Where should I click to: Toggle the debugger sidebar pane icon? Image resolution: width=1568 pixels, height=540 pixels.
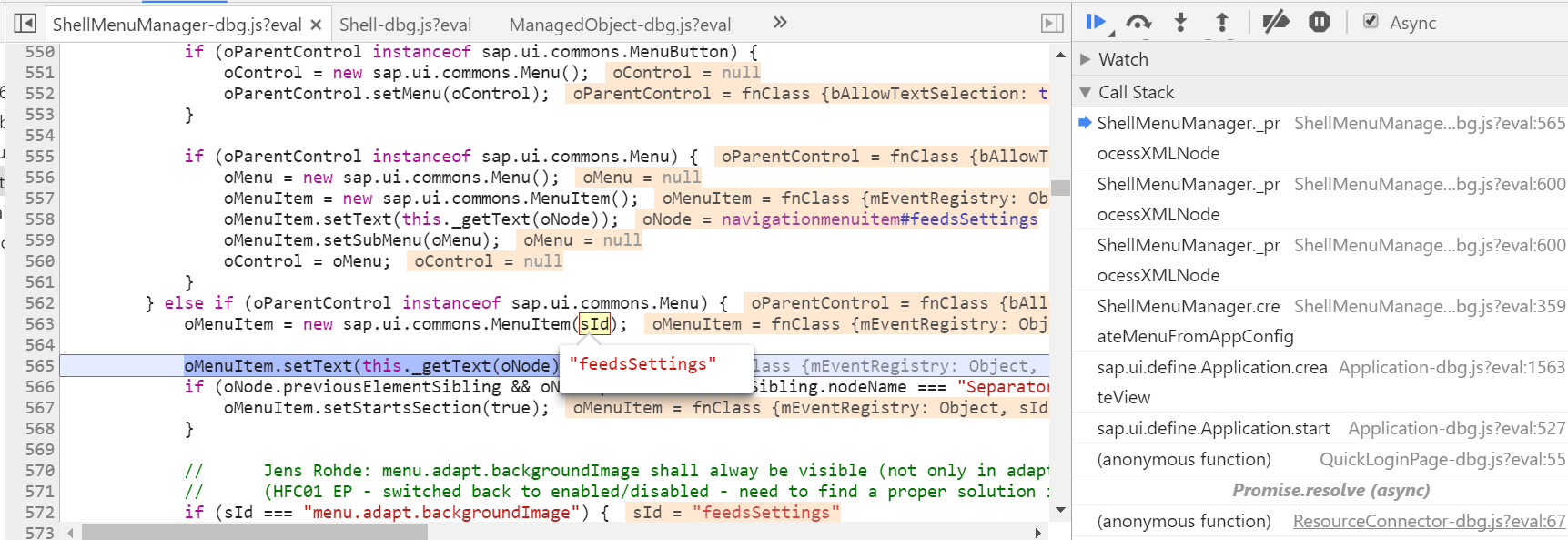point(1052,24)
